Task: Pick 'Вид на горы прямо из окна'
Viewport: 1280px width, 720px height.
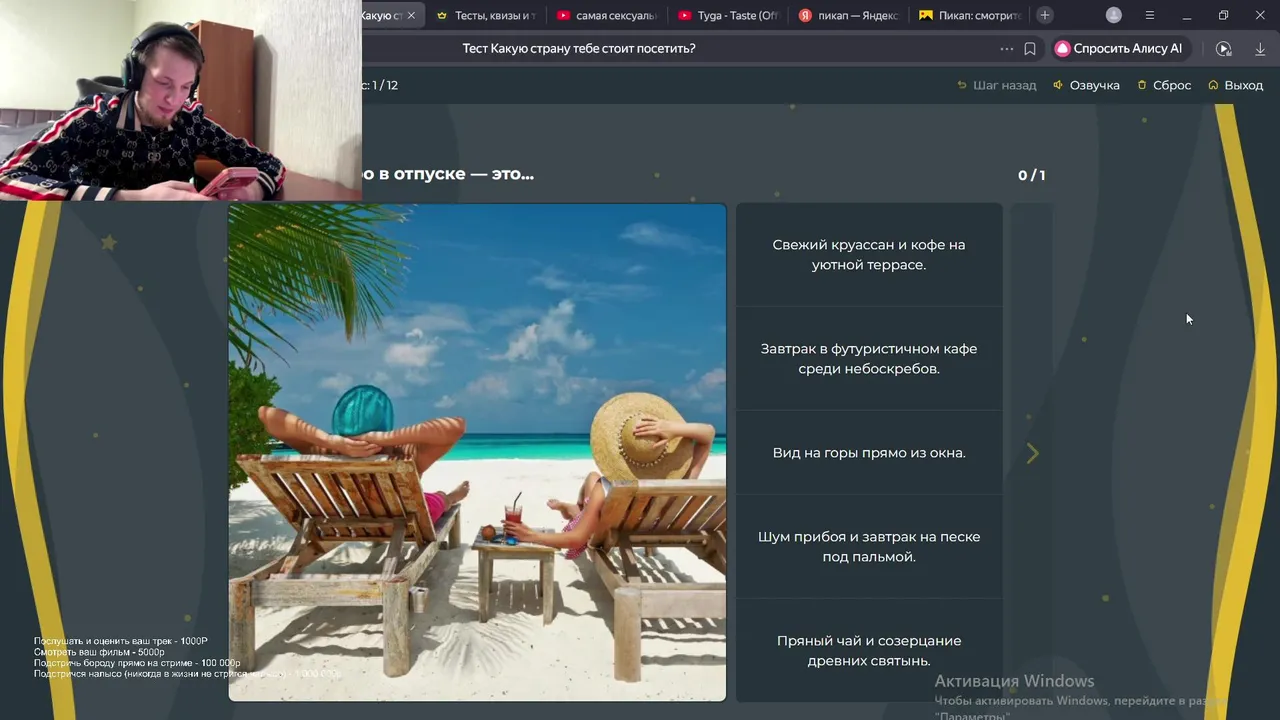Action: click(869, 453)
